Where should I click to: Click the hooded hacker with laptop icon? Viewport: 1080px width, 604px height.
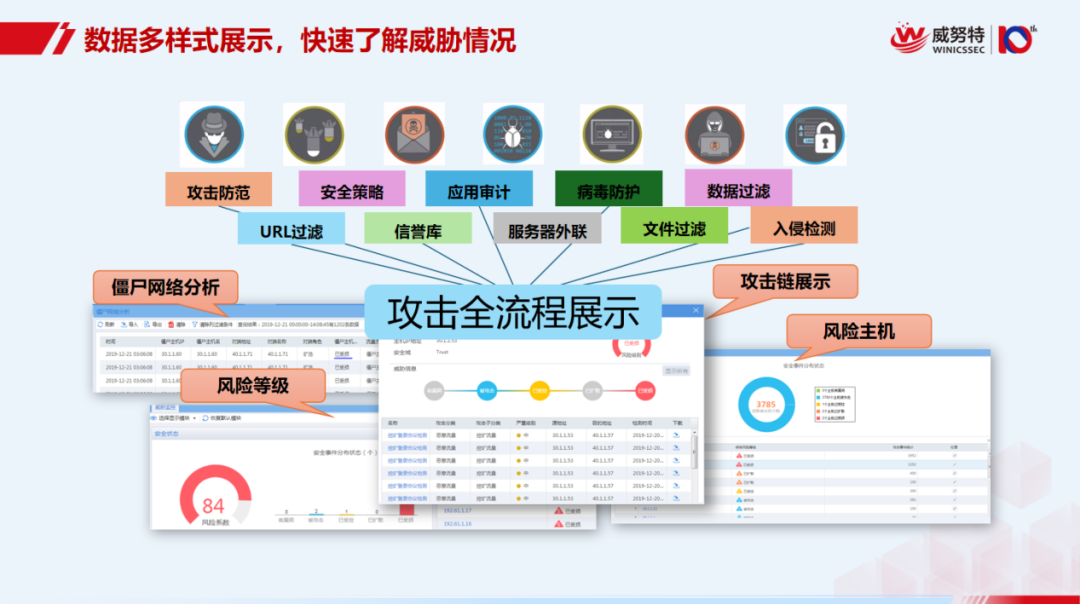click(x=715, y=135)
